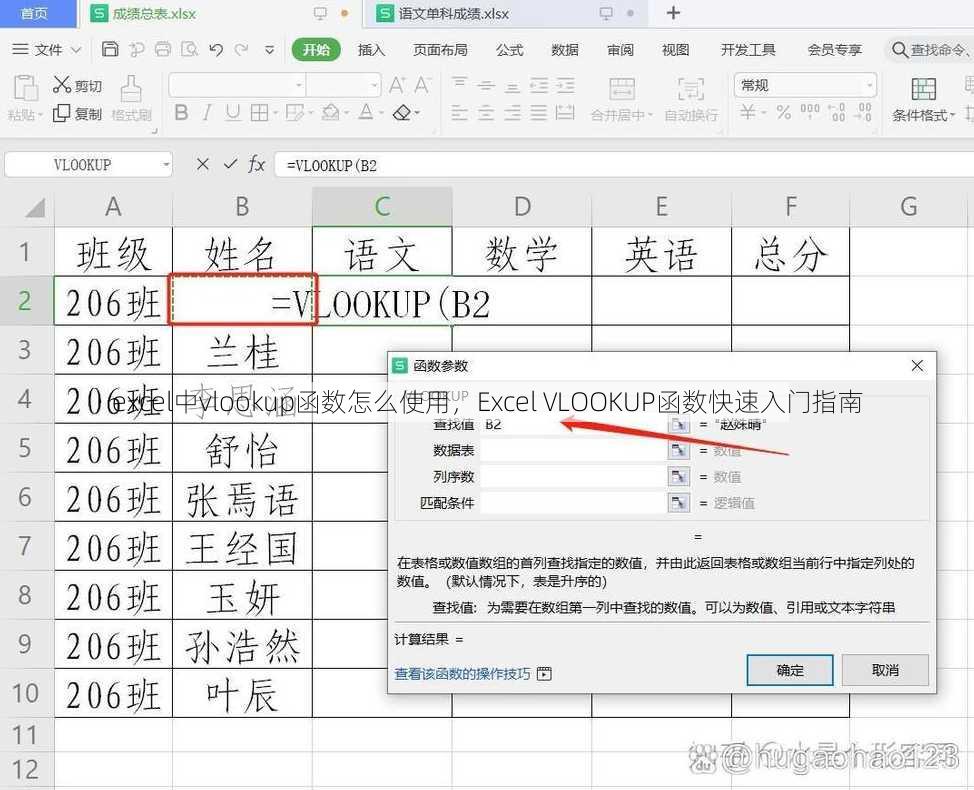The width and height of the screenshot is (974, 790).
Task: Decrease font size with the A- icon
Action: 422,84
